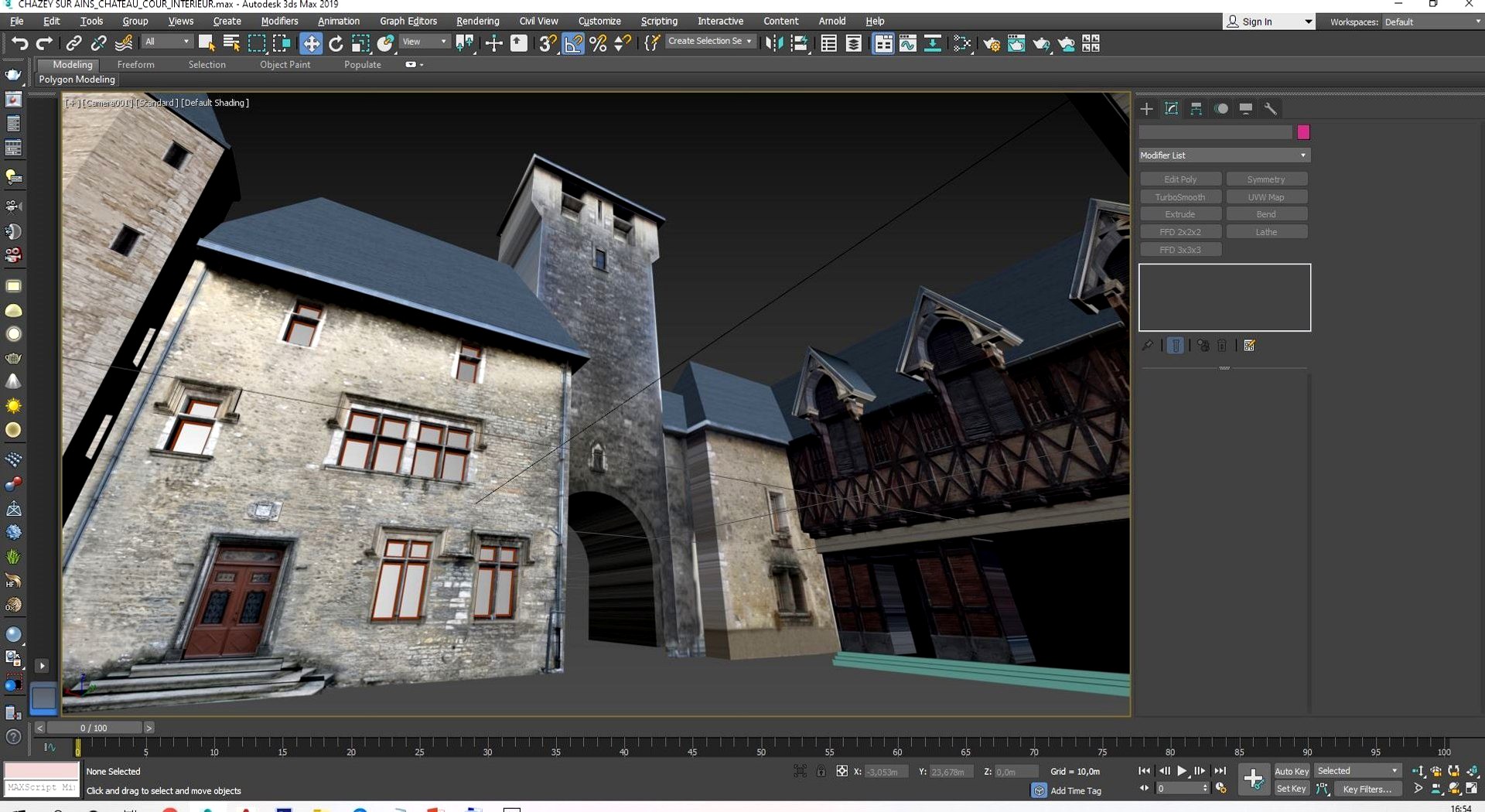Click the time slider 0 / 100 handle
Viewport: 1485px width, 812px height.
(94, 728)
